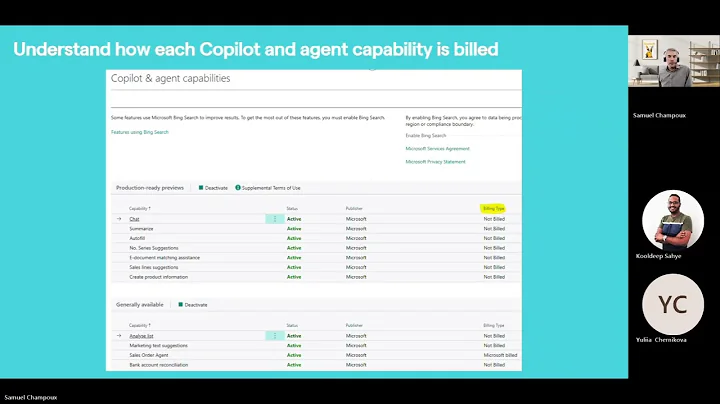Select the Sales lines suggestions row

pos(316,267)
